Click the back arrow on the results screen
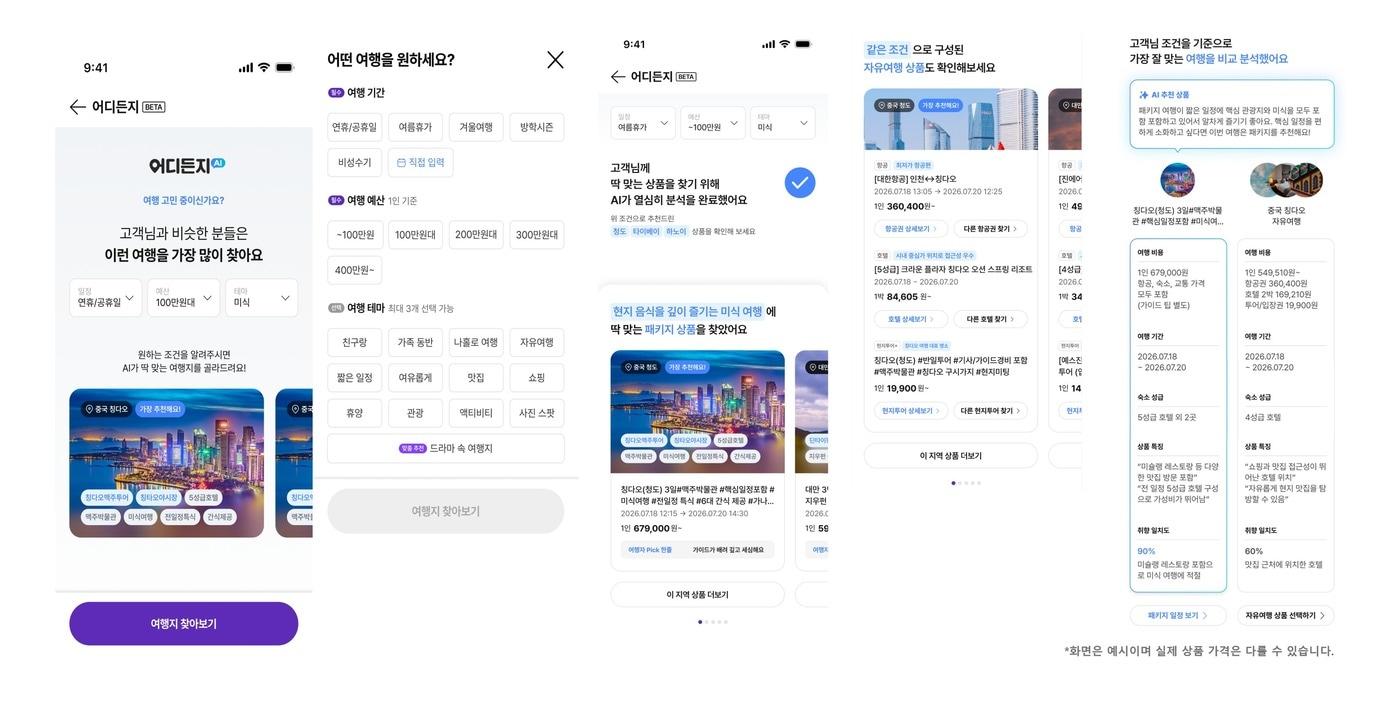This screenshot has width=1400, height=705. click(619, 76)
